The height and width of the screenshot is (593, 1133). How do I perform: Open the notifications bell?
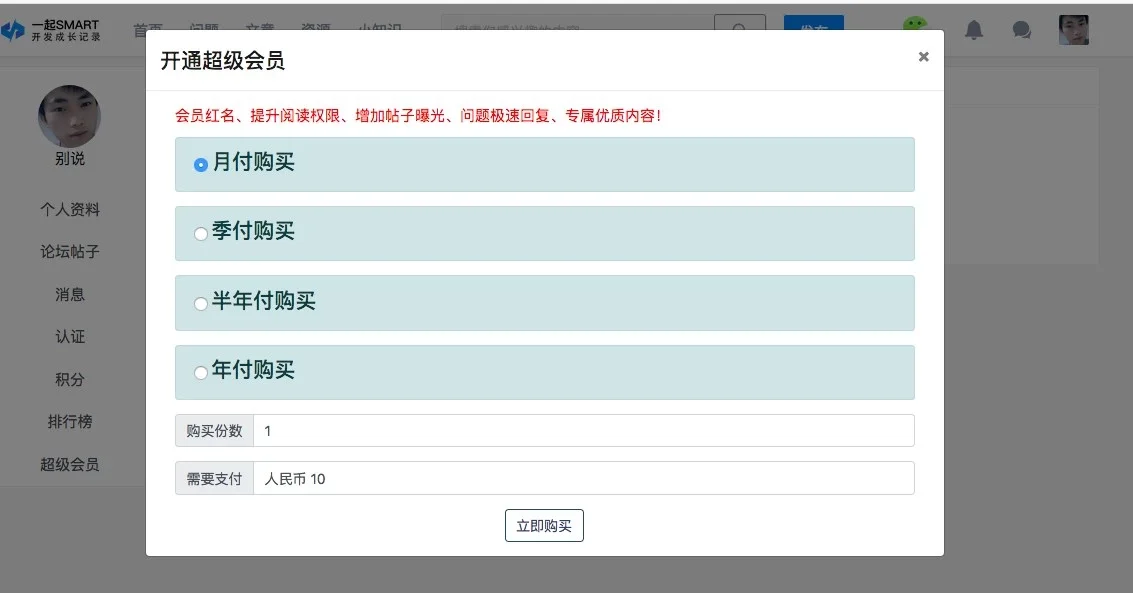tap(973, 30)
